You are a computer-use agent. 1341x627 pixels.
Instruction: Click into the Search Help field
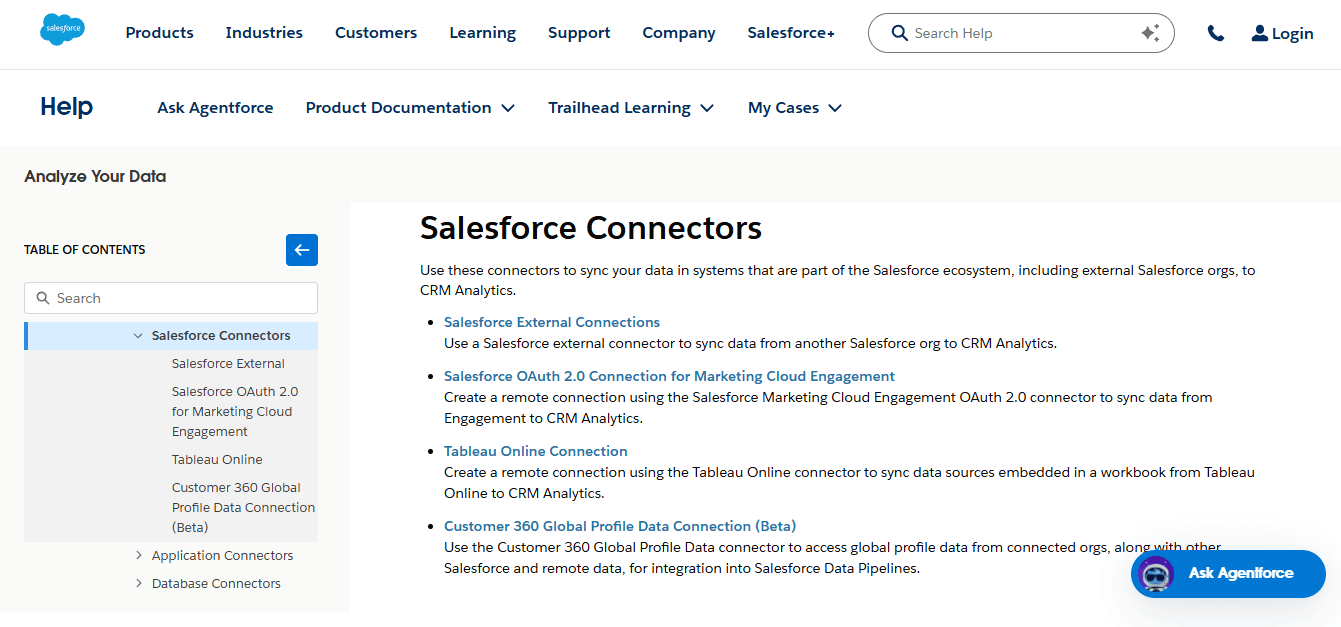pyautogui.click(x=1021, y=33)
